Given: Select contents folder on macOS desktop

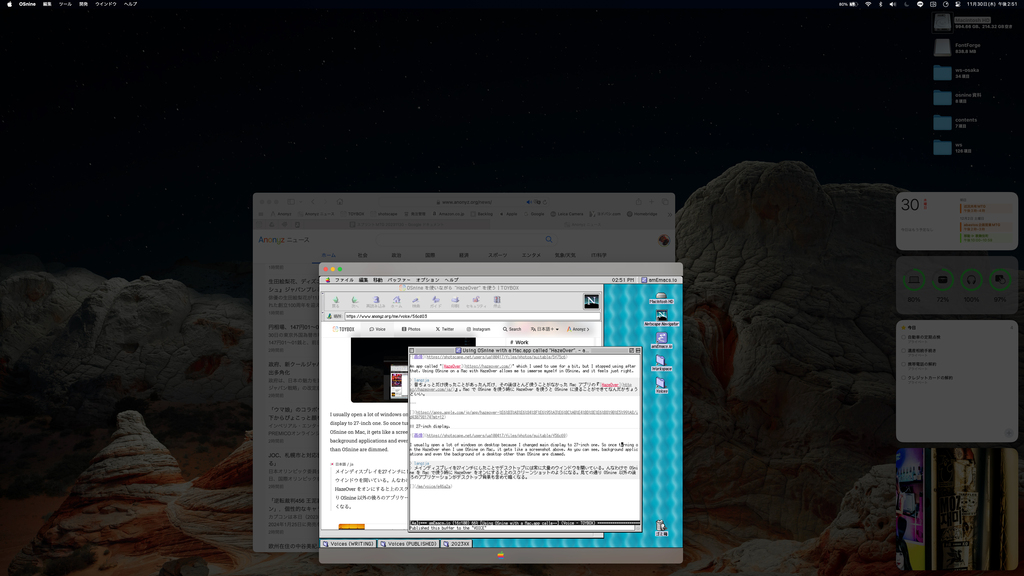Looking at the screenshot, I should coord(942,122).
